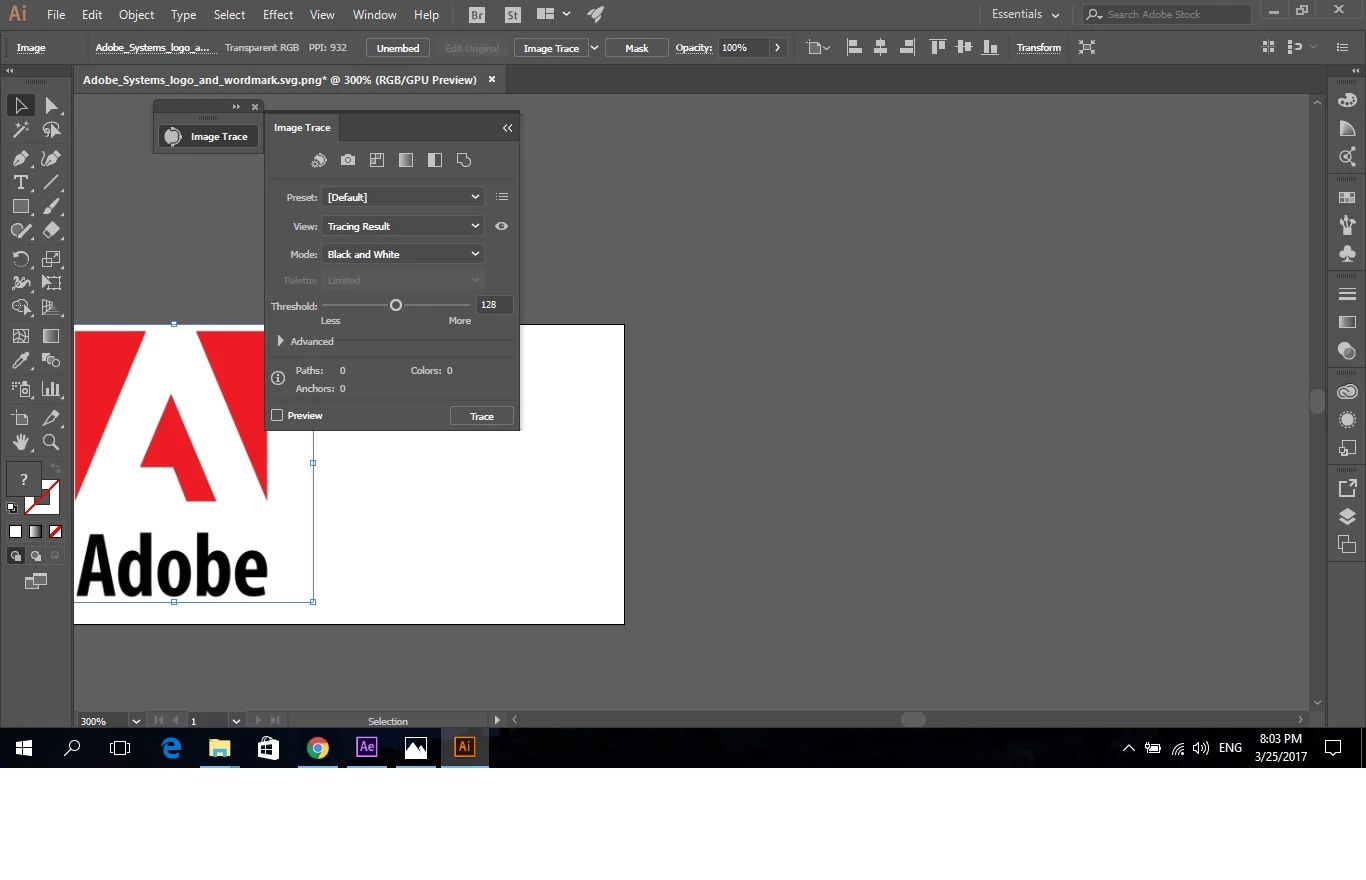Set gradient fill mode button

(35, 532)
